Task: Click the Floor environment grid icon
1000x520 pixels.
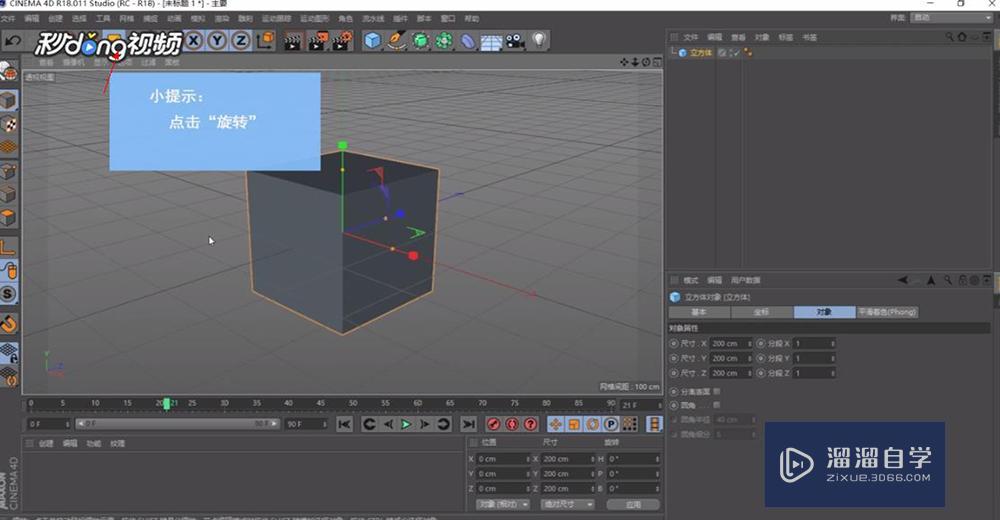Action: tap(491, 43)
